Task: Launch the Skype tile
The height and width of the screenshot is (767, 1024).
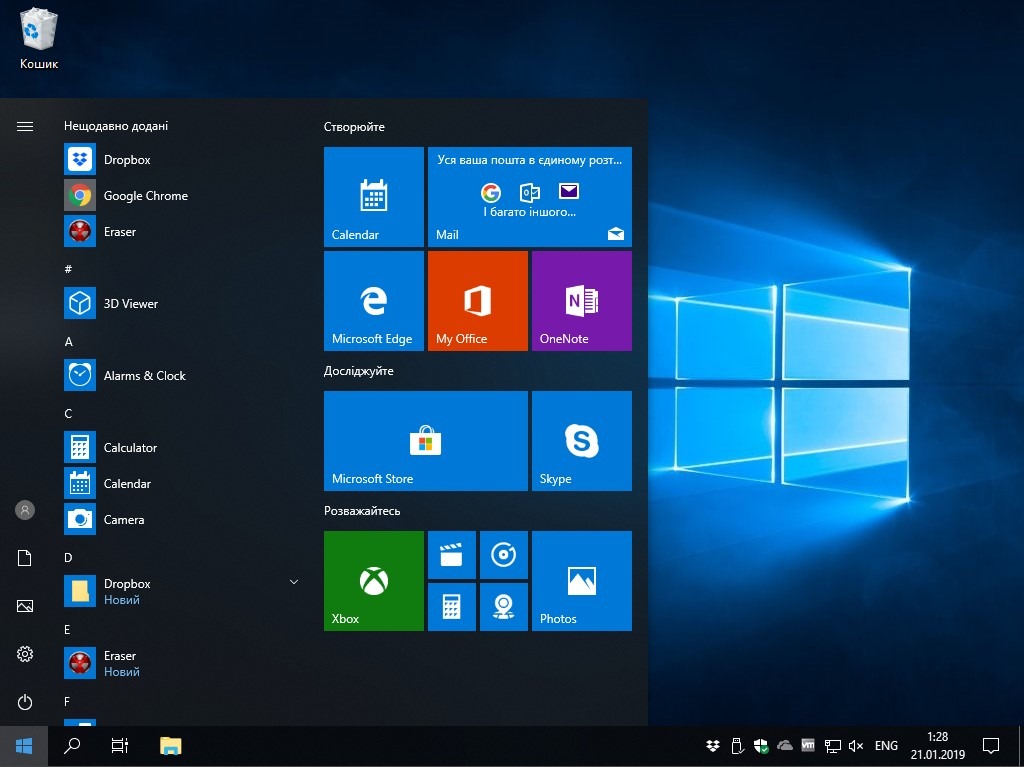Action: pyautogui.click(x=581, y=441)
